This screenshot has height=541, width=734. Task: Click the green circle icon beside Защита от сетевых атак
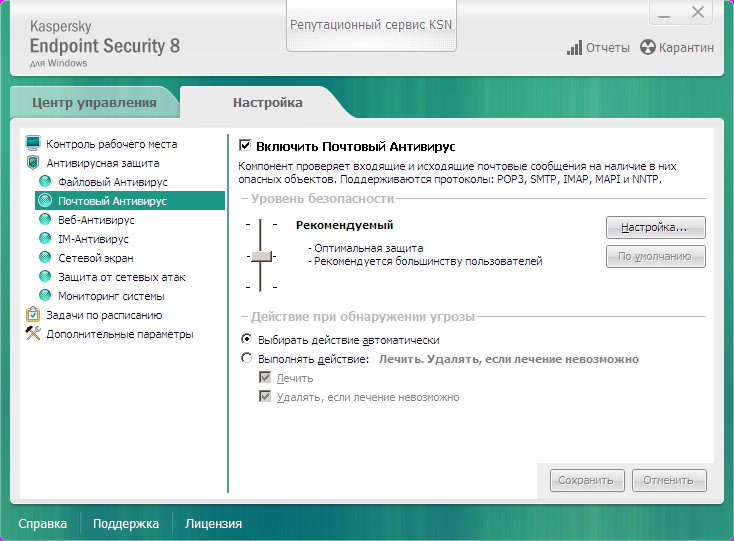[x=45, y=277]
